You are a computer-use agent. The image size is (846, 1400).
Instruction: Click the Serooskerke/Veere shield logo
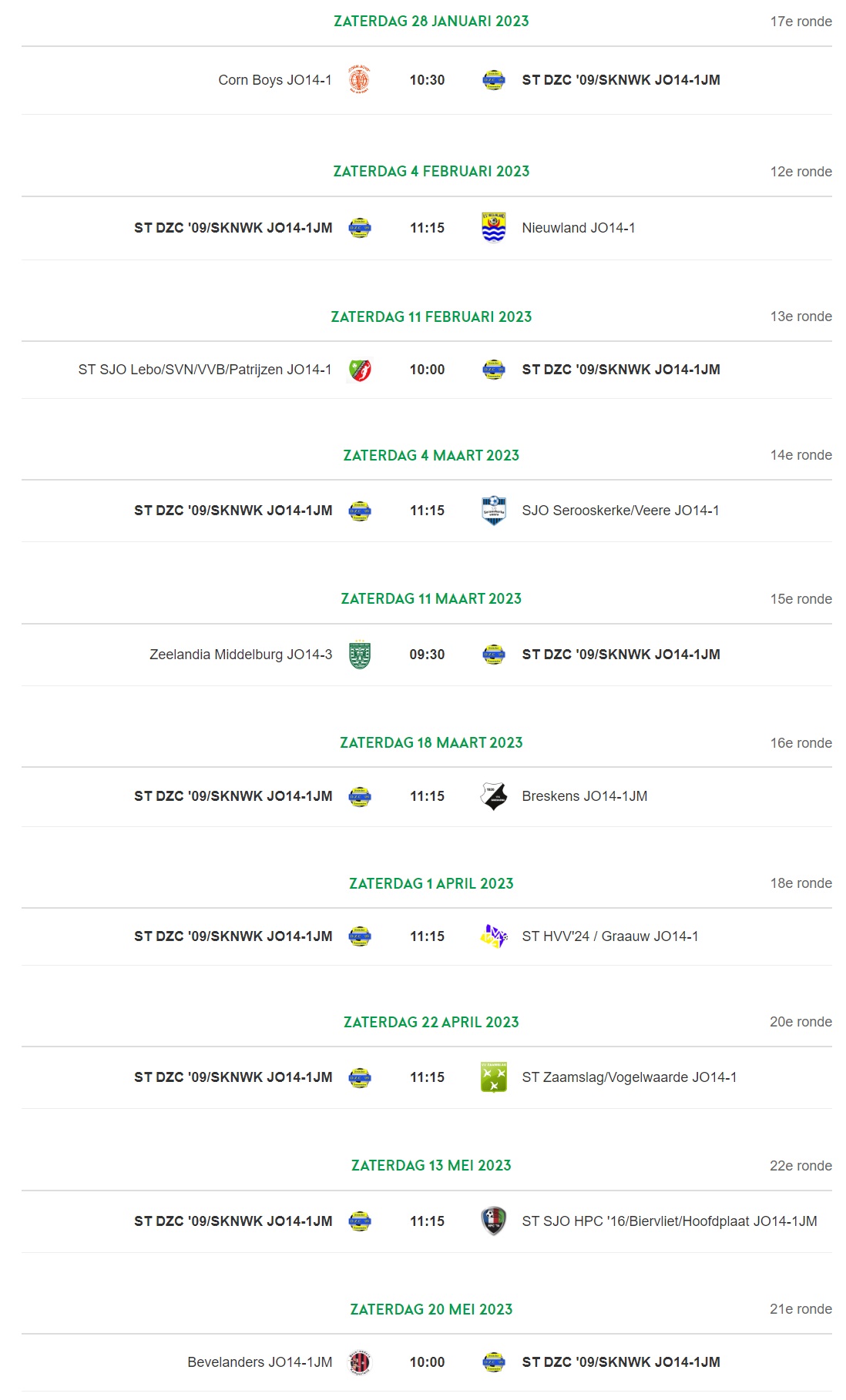[493, 511]
